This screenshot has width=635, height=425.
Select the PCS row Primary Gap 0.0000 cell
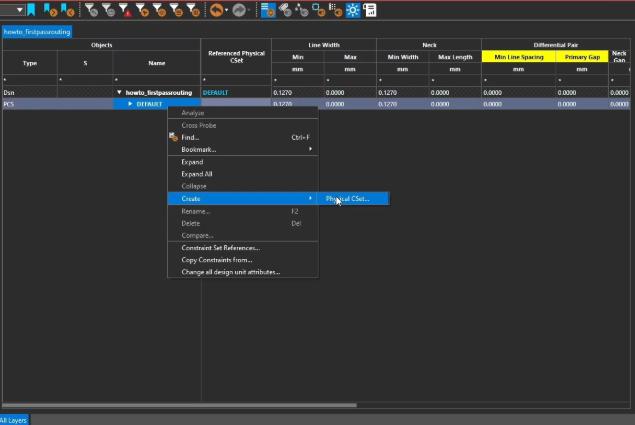582,104
